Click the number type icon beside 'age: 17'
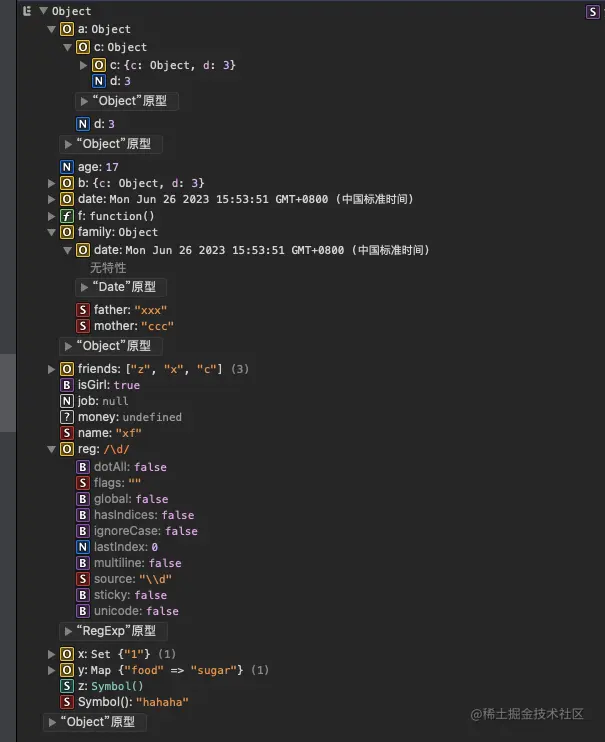 (x=67, y=167)
